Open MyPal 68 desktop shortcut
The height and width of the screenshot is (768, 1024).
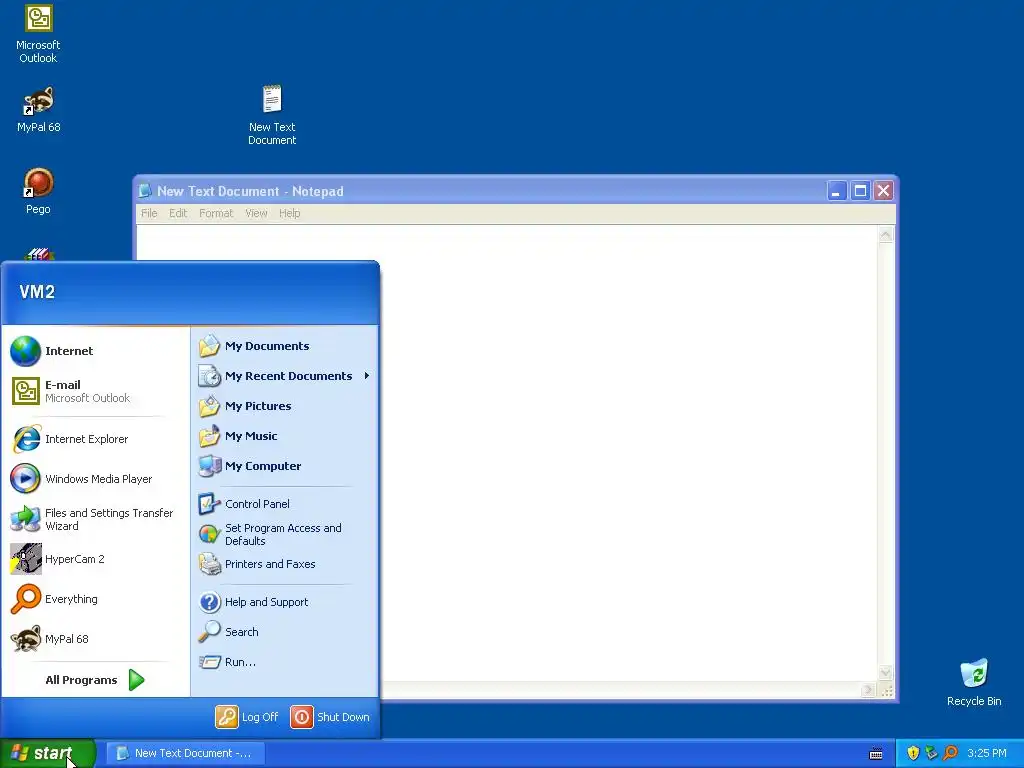pyautogui.click(x=39, y=109)
